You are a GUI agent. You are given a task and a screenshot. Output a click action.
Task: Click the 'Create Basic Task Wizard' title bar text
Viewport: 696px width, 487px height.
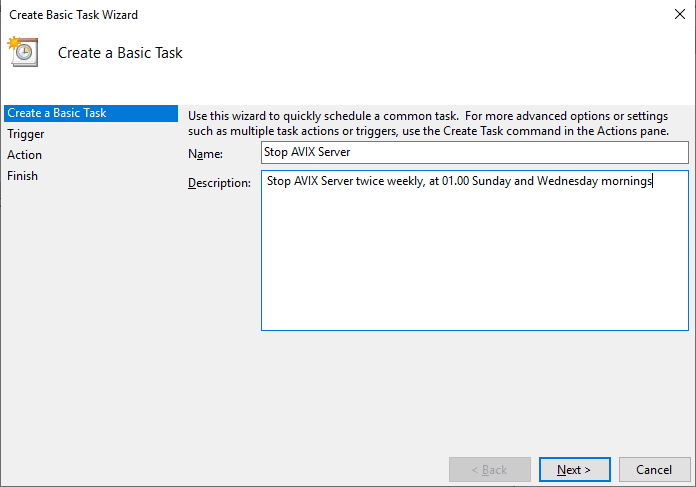[71, 15]
